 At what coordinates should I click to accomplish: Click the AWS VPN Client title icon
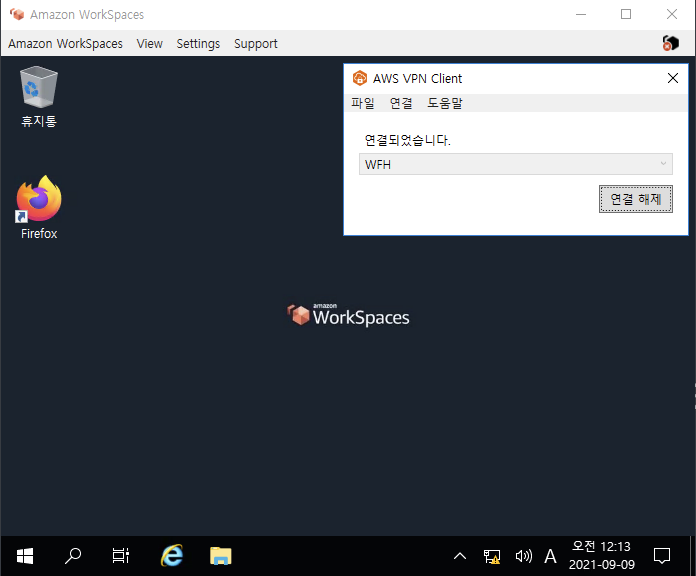(x=360, y=78)
